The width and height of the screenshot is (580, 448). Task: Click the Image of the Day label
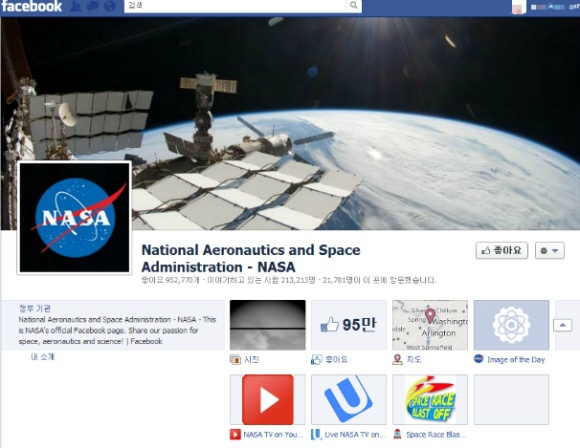(x=516, y=360)
